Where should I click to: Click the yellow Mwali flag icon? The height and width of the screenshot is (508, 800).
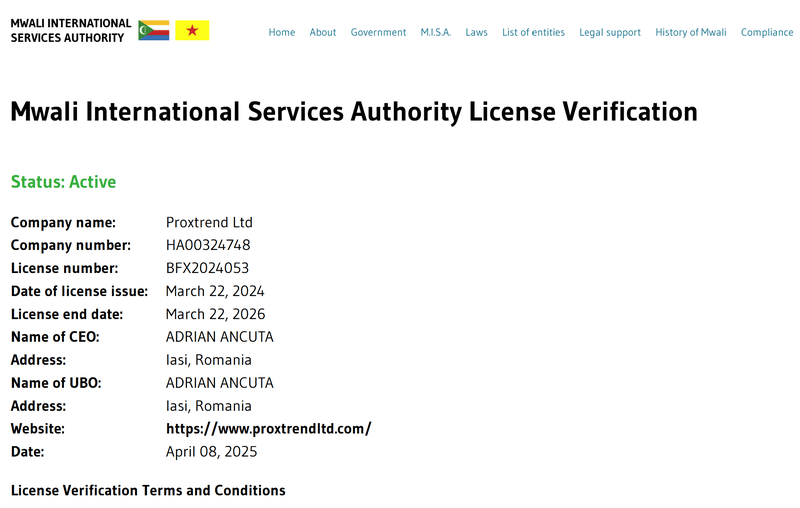(192, 30)
